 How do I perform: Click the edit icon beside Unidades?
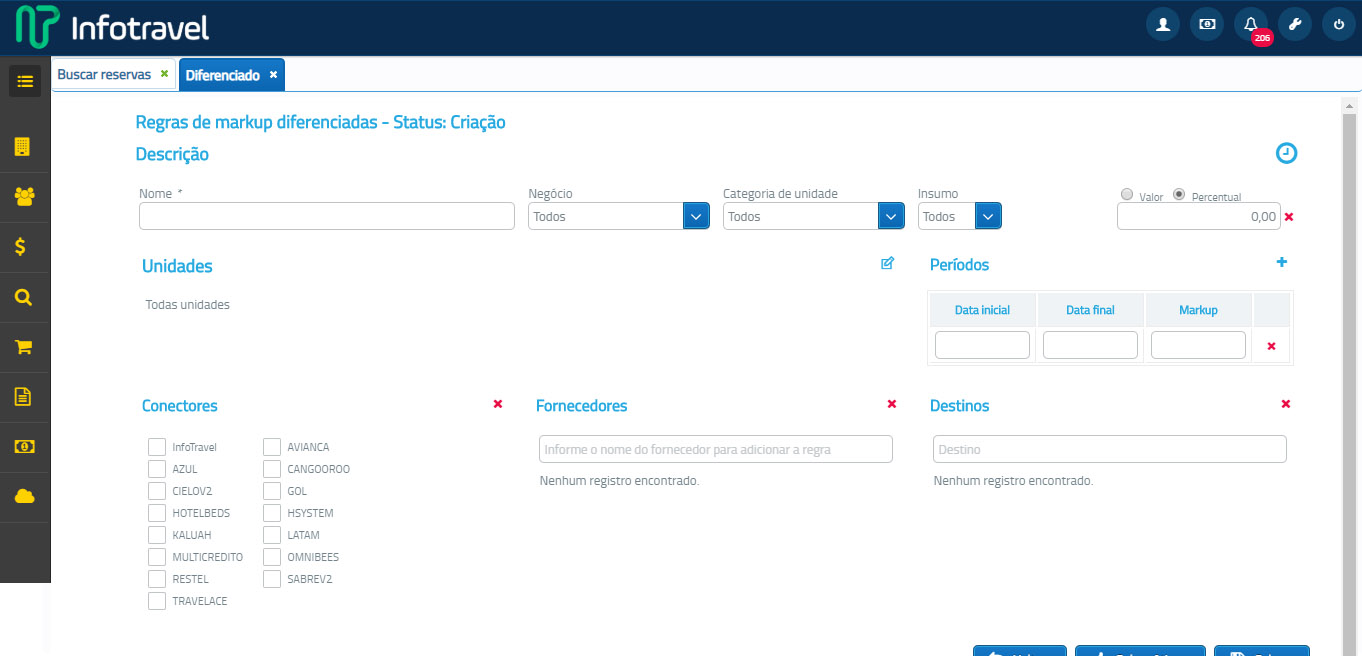pyautogui.click(x=887, y=264)
